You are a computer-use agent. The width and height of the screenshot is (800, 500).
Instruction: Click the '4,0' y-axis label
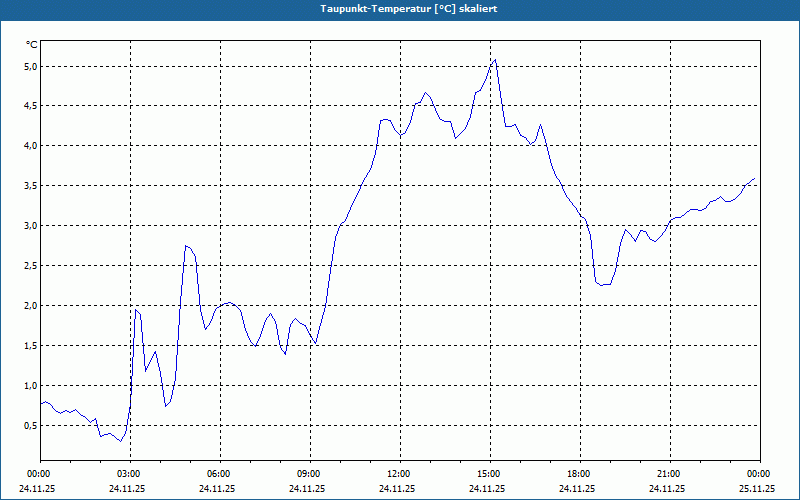(x=31, y=146)
